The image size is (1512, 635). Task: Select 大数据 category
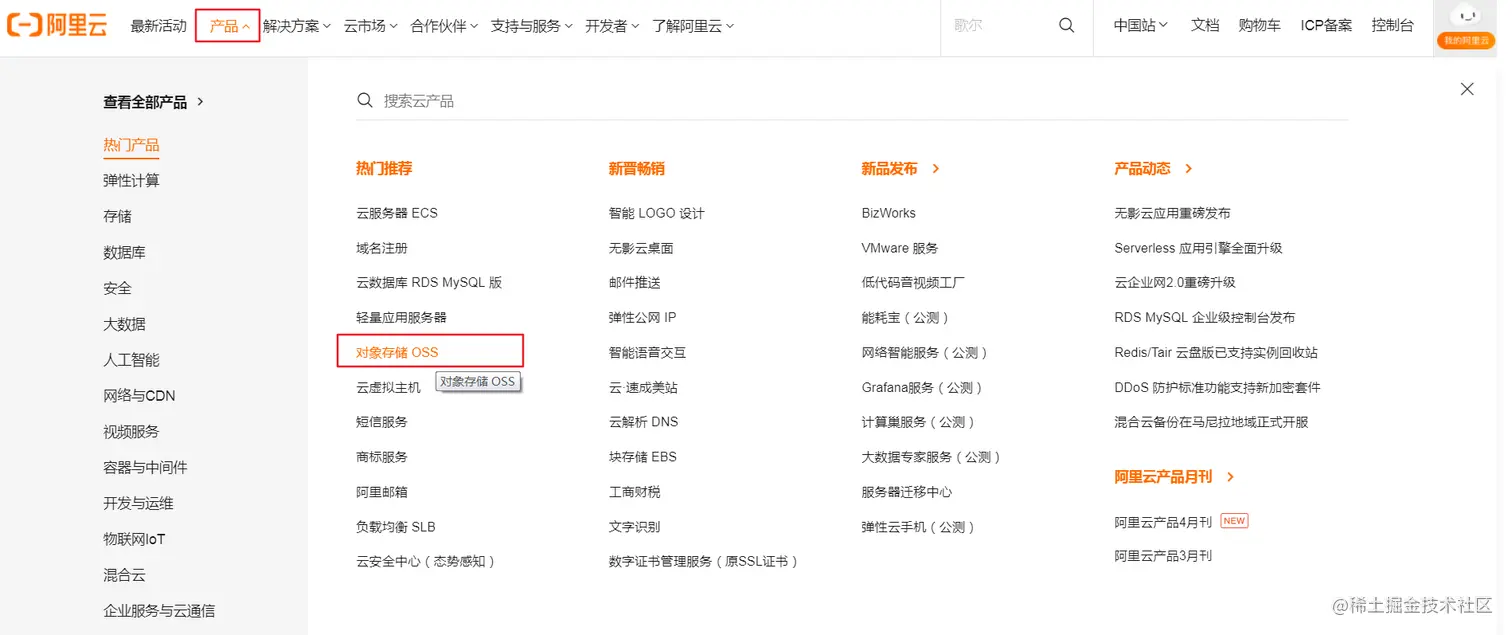pyautogui.click(x=124, y=325)
